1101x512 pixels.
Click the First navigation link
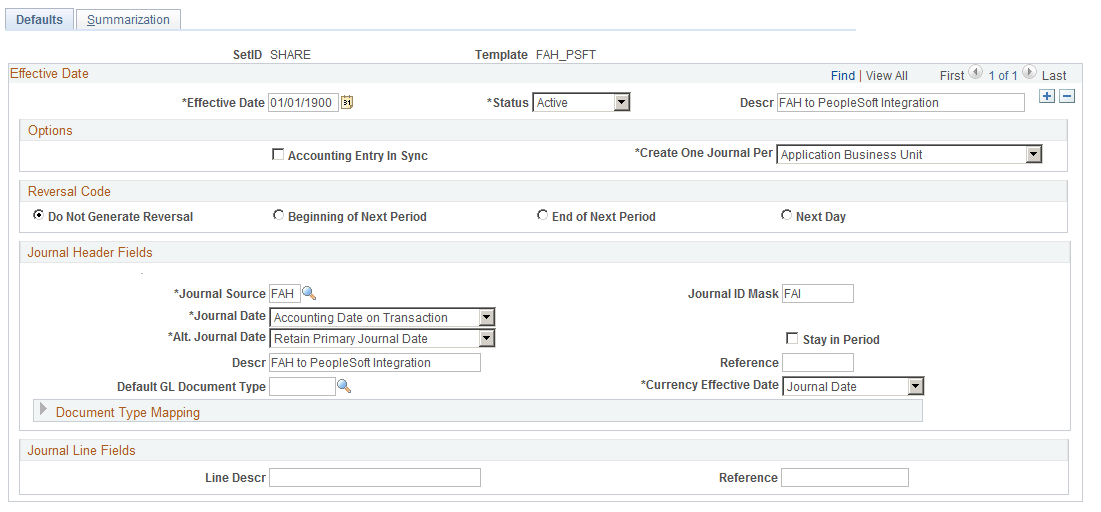[952, 75]
